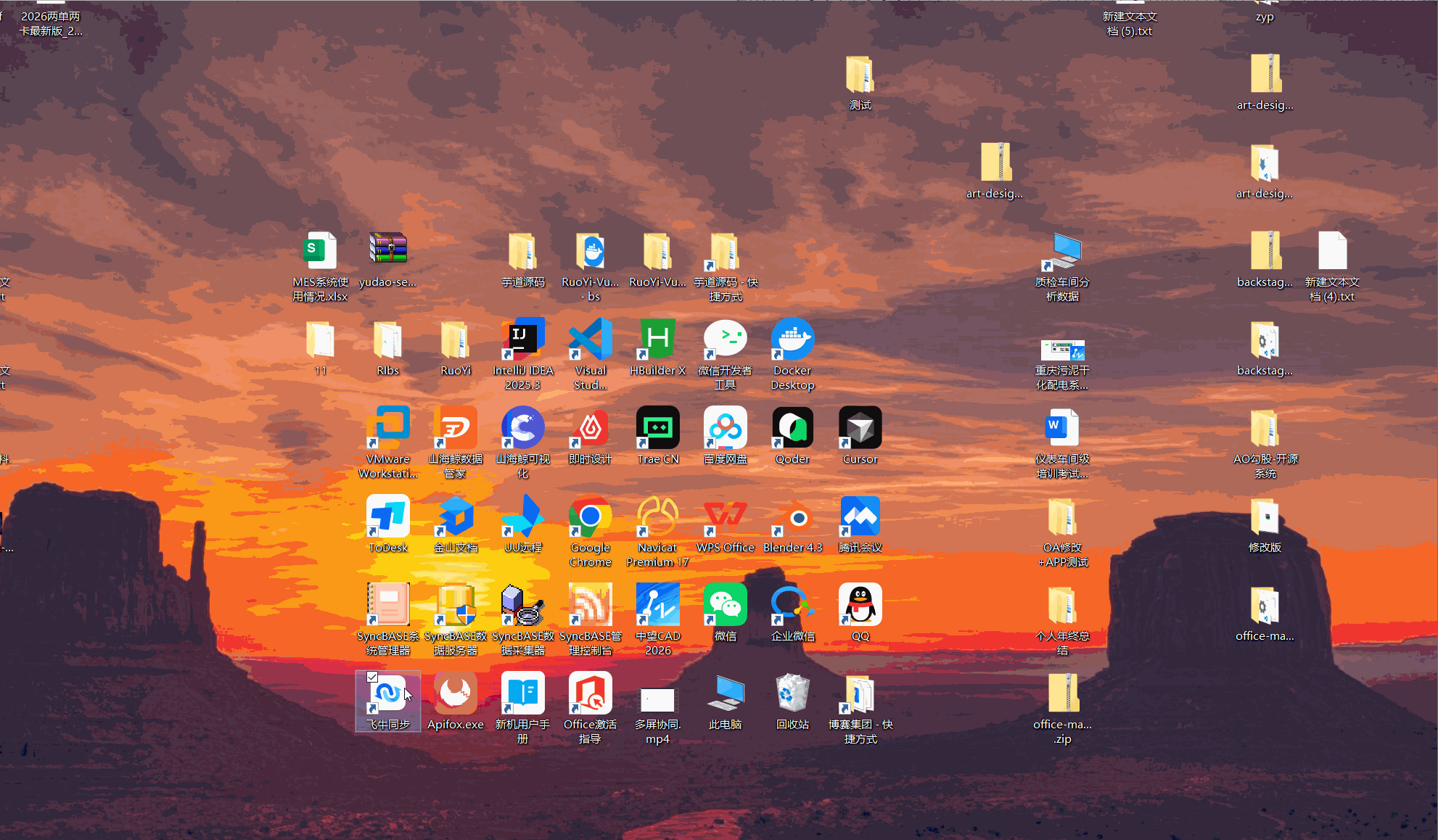
Task: Uncheck the 飞牛同步 selection checkbox
Action: [374, 678]
